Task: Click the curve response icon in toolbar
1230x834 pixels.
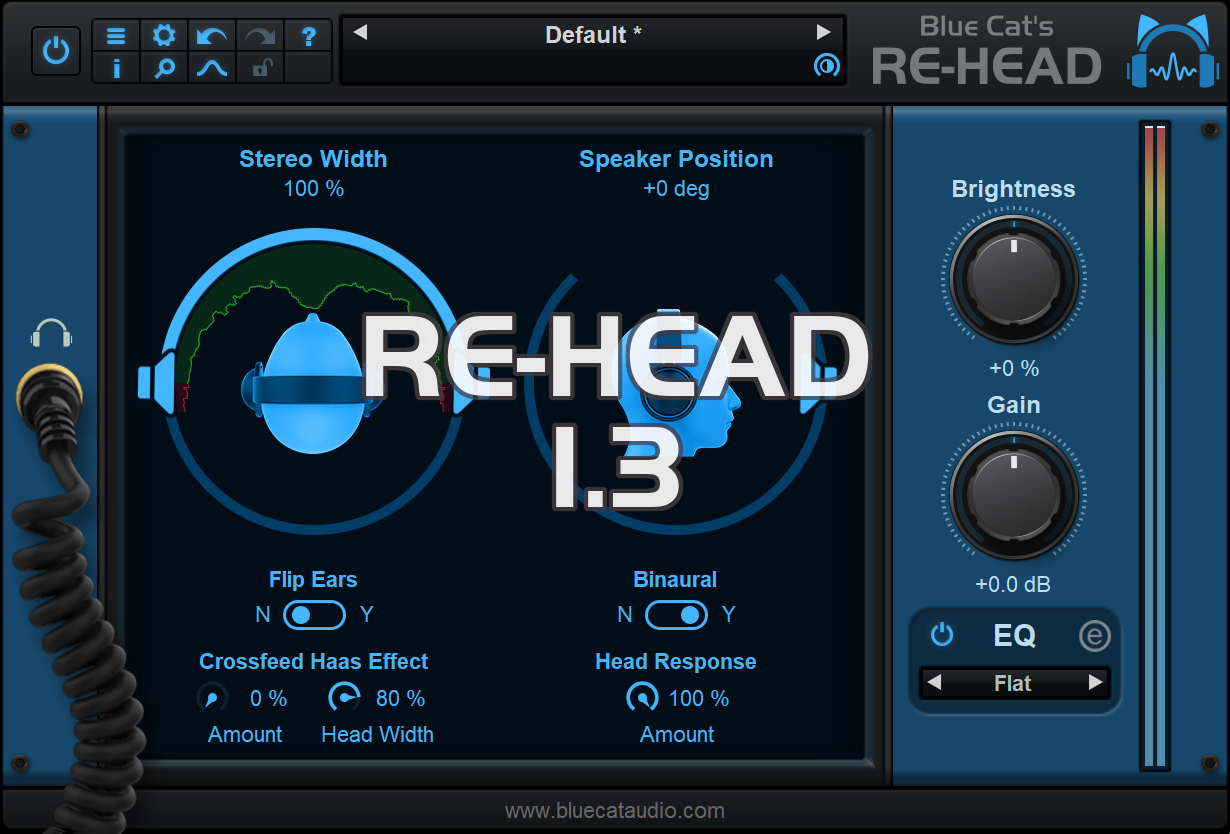Action: coord(212,68)
